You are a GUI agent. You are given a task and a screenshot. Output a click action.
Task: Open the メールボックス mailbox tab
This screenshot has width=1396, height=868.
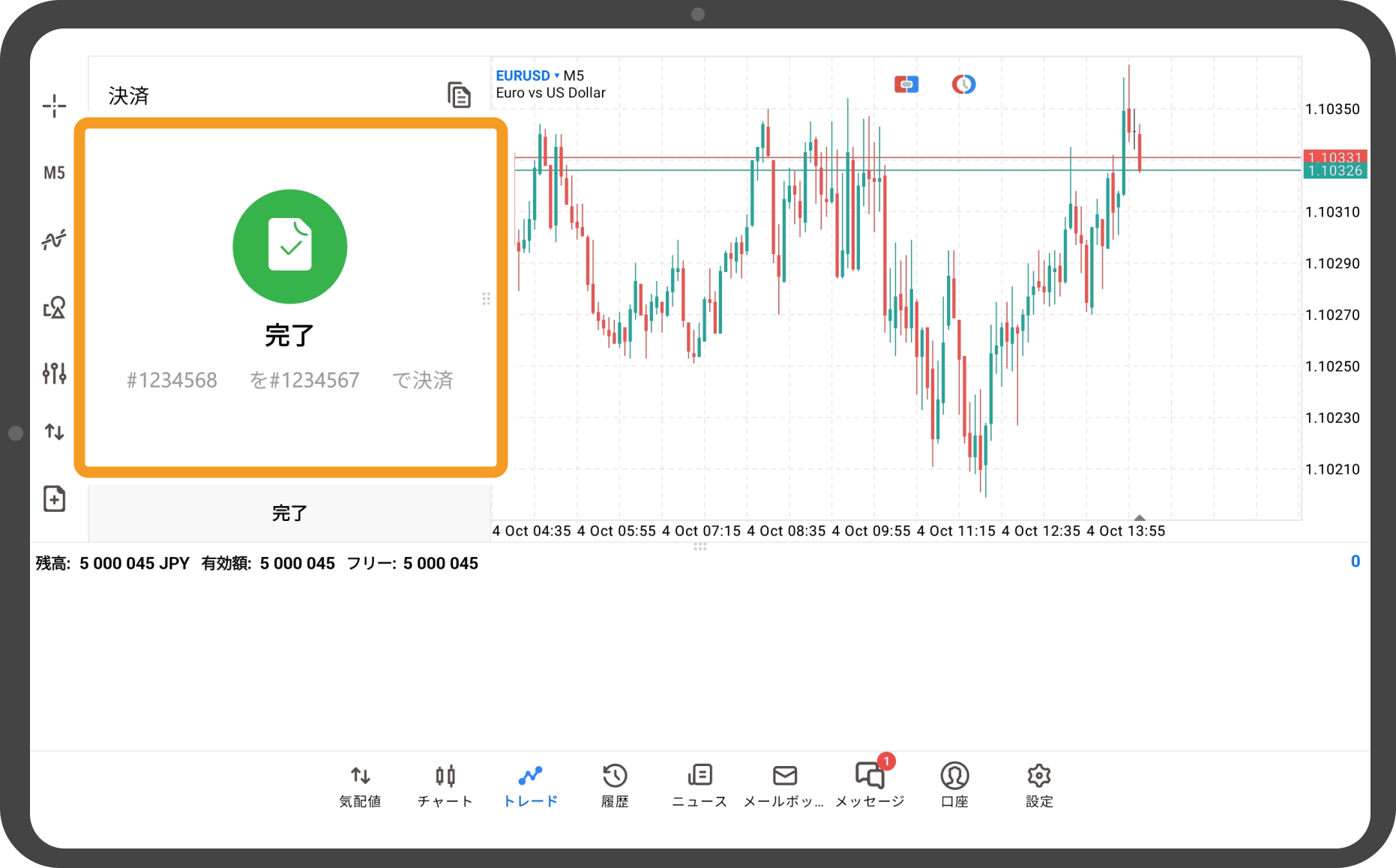(x=784, y=786)
